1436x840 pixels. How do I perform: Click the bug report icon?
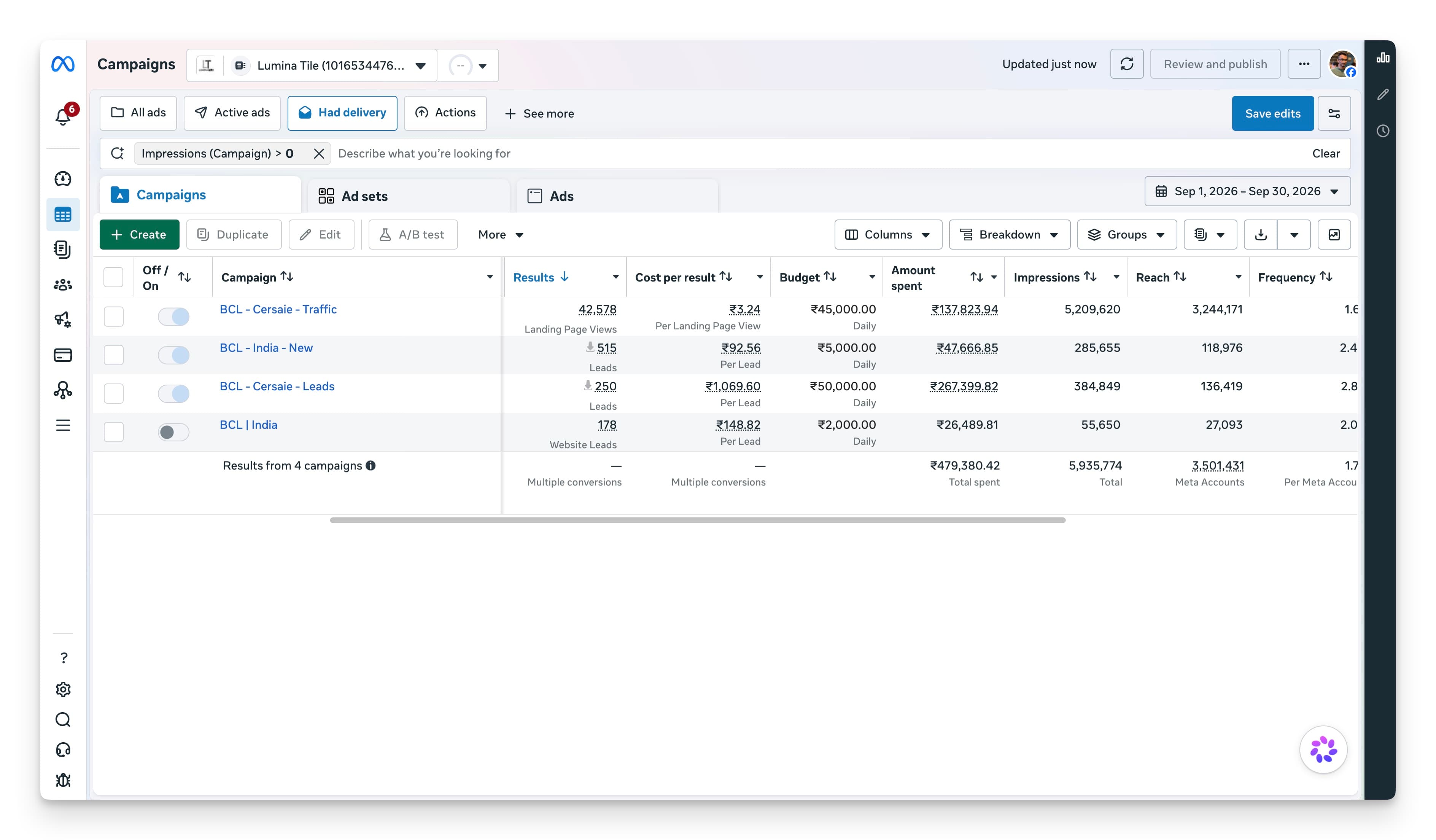63,780
